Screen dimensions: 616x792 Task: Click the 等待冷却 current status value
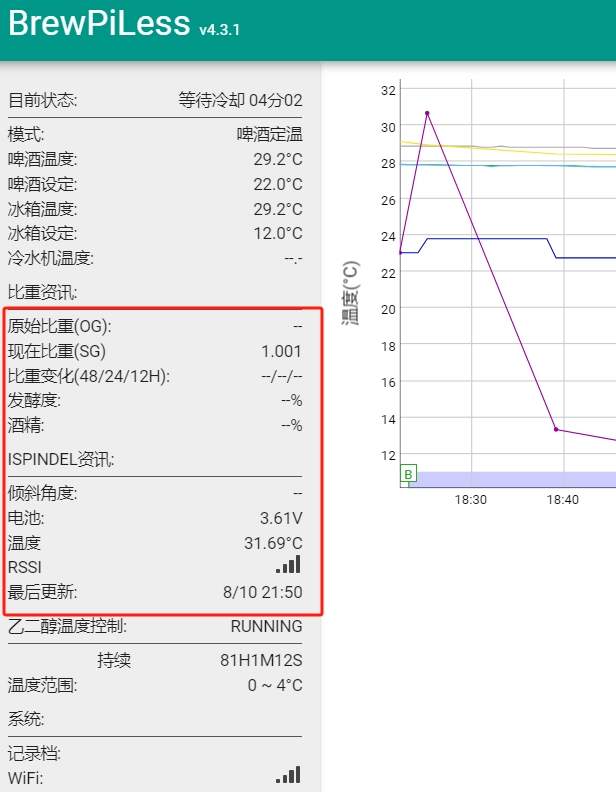tap(240, 100)
